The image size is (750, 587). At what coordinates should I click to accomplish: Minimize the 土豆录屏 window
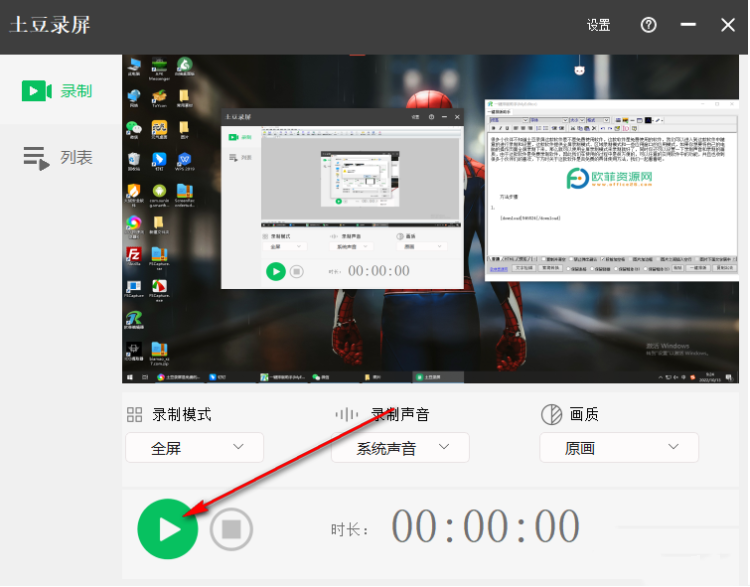pos(688,25)
